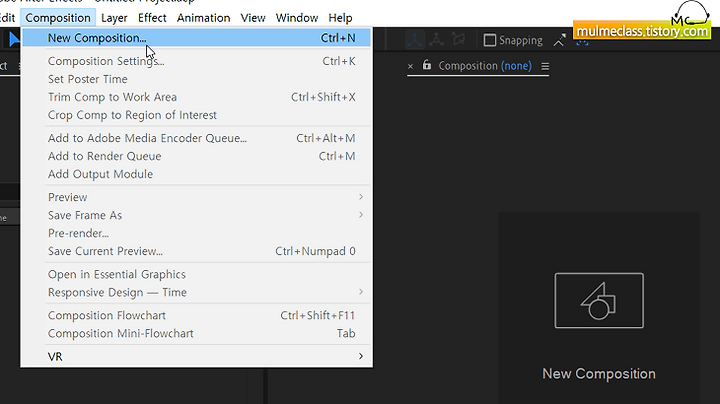Select Open in Essential Graphics

click(x=197, y=274)
